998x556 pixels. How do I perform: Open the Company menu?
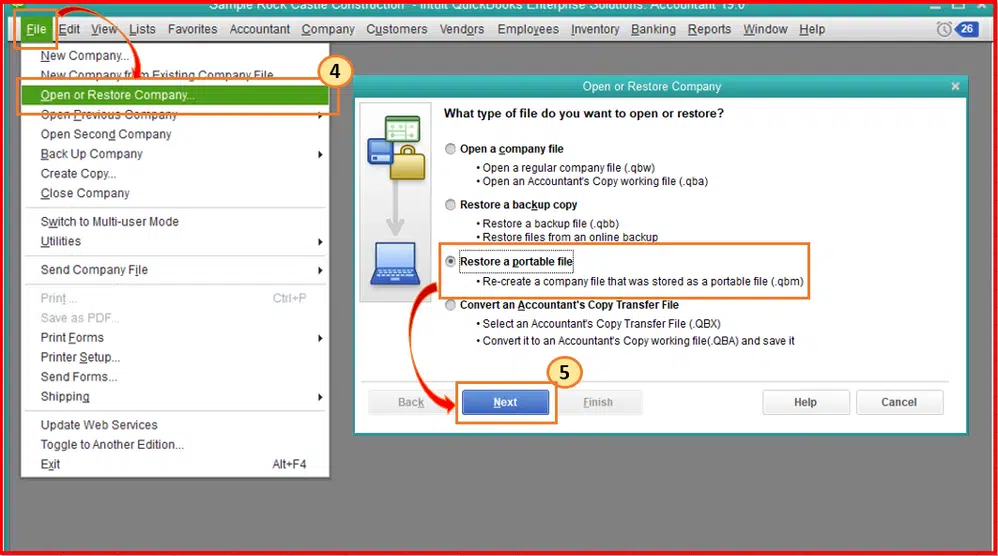coord(328,29)
